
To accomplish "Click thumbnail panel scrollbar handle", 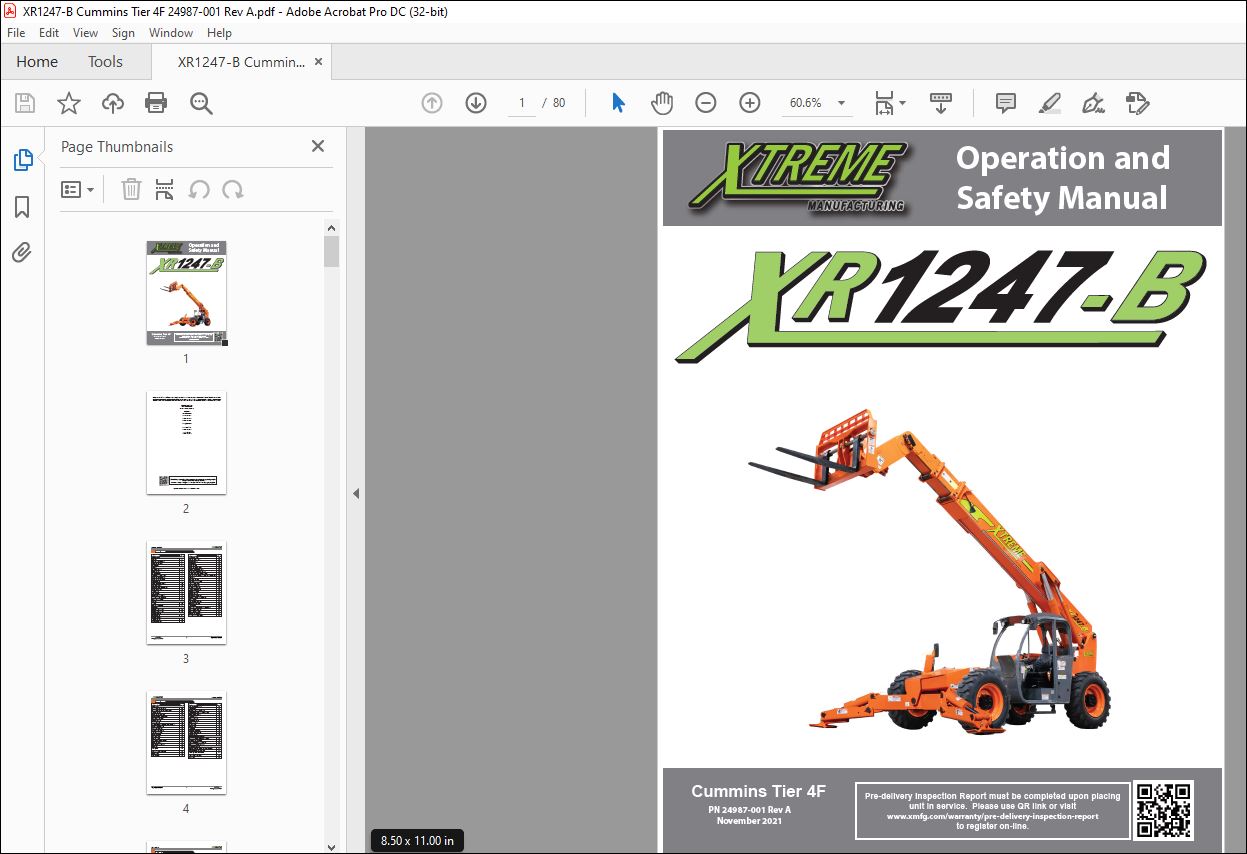I will (x=331, y=251).
